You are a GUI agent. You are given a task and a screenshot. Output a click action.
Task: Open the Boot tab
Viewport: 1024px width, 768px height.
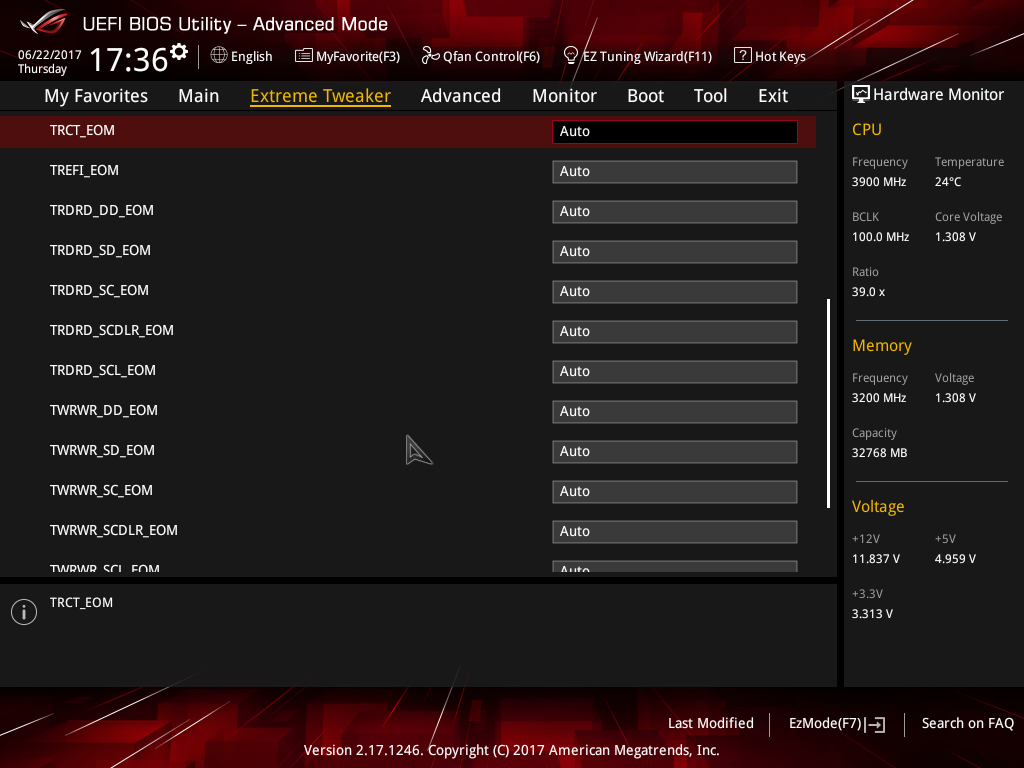tap(645, 96)
